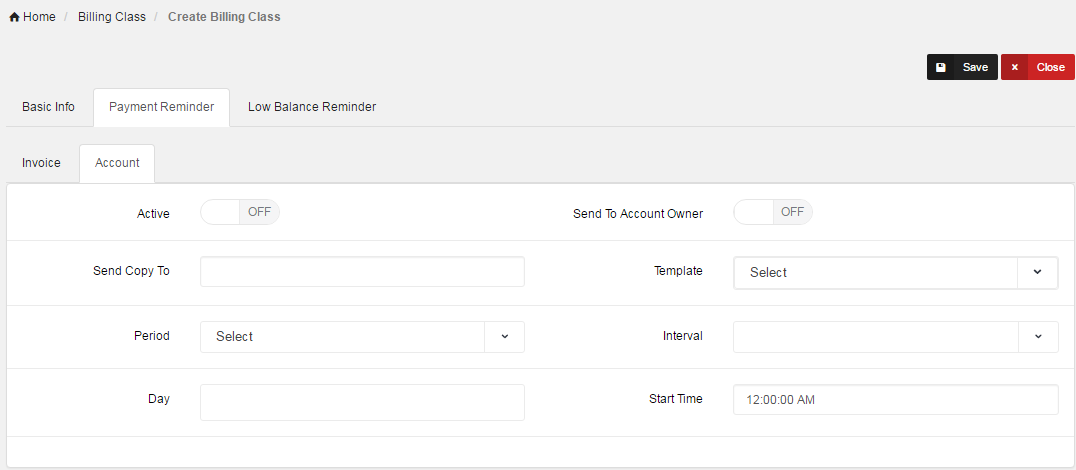
Task: Expand the Template dropdown arrow
Action: [x=1037, y=272]
